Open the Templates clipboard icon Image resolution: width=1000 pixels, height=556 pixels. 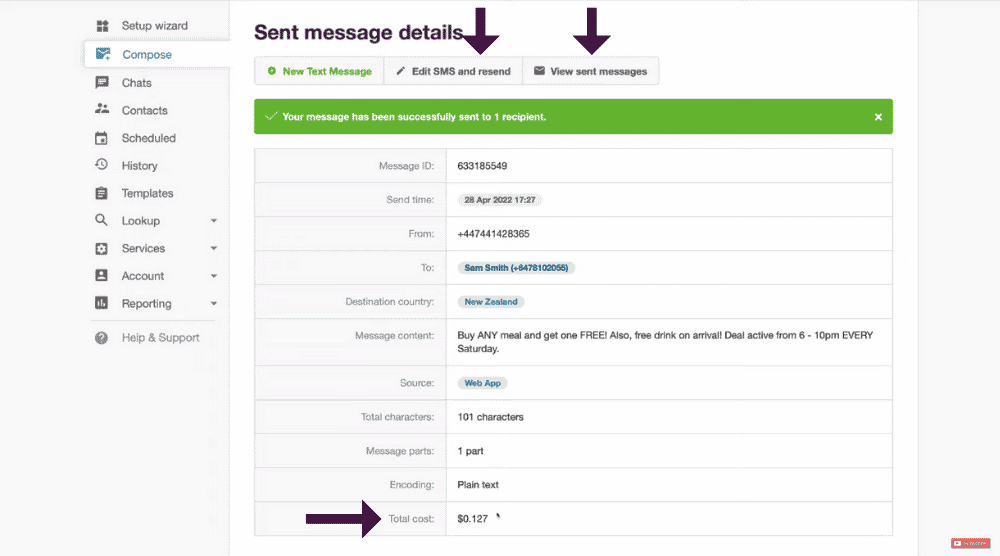pyautogui.click(x=101, y=193)
